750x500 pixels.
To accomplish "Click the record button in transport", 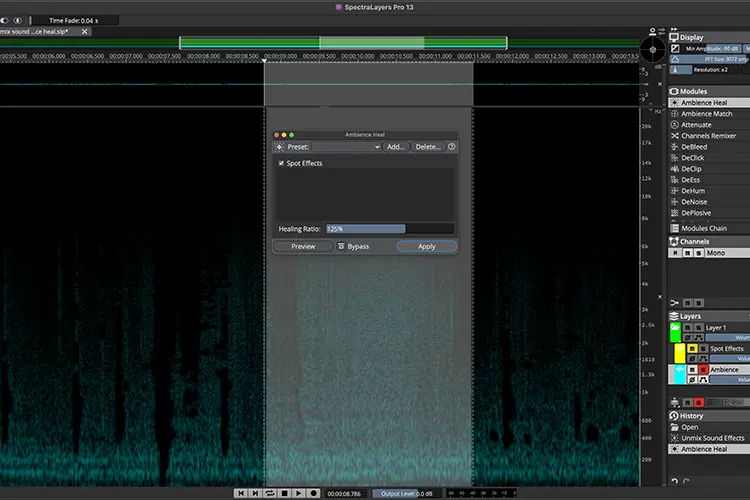I will pos(314,493).
